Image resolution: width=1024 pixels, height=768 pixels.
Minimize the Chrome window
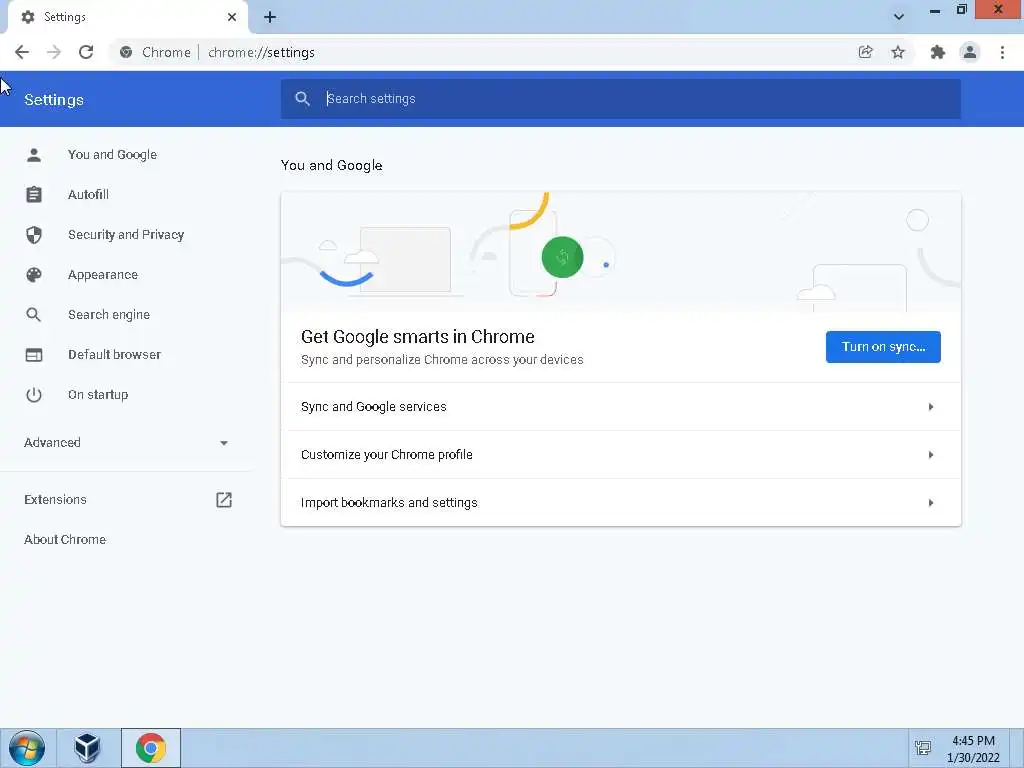tap(935, 10)
